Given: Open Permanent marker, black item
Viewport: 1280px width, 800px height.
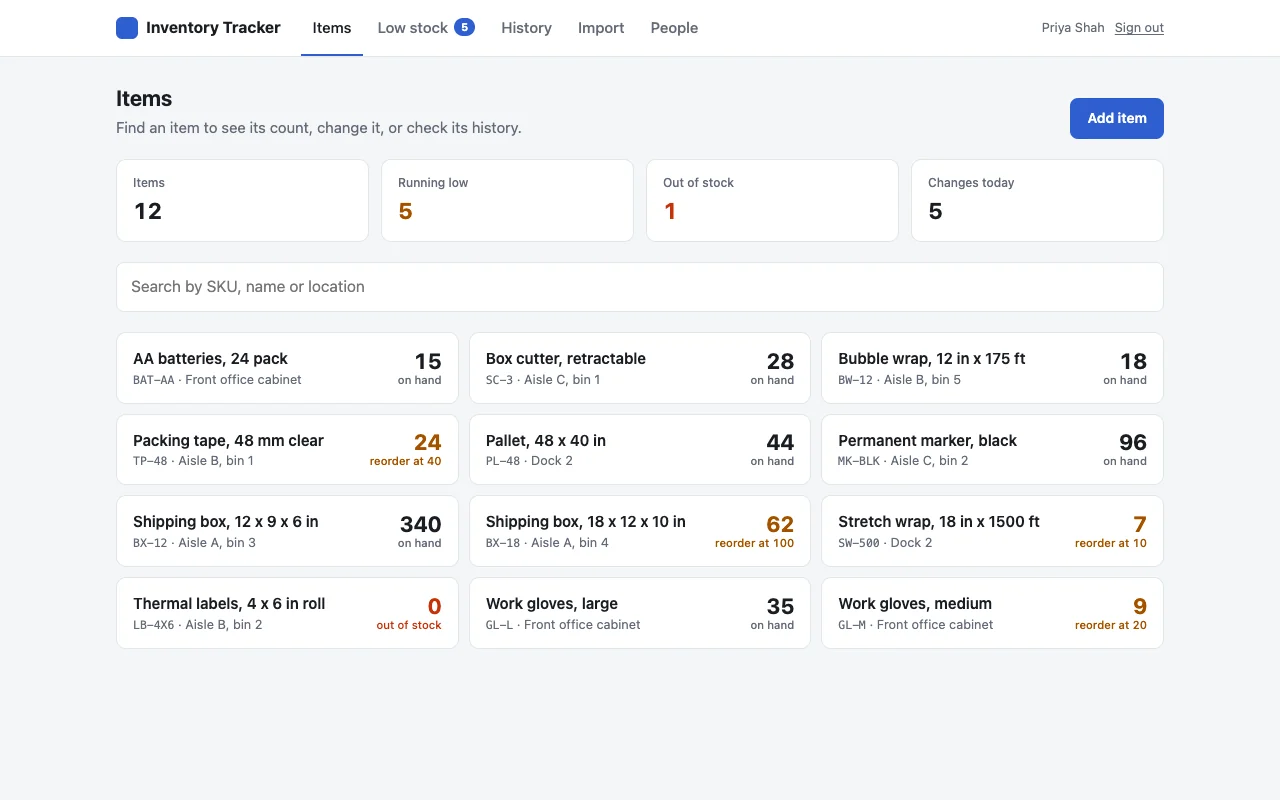Looking at the screenshot, I should 992,450.
